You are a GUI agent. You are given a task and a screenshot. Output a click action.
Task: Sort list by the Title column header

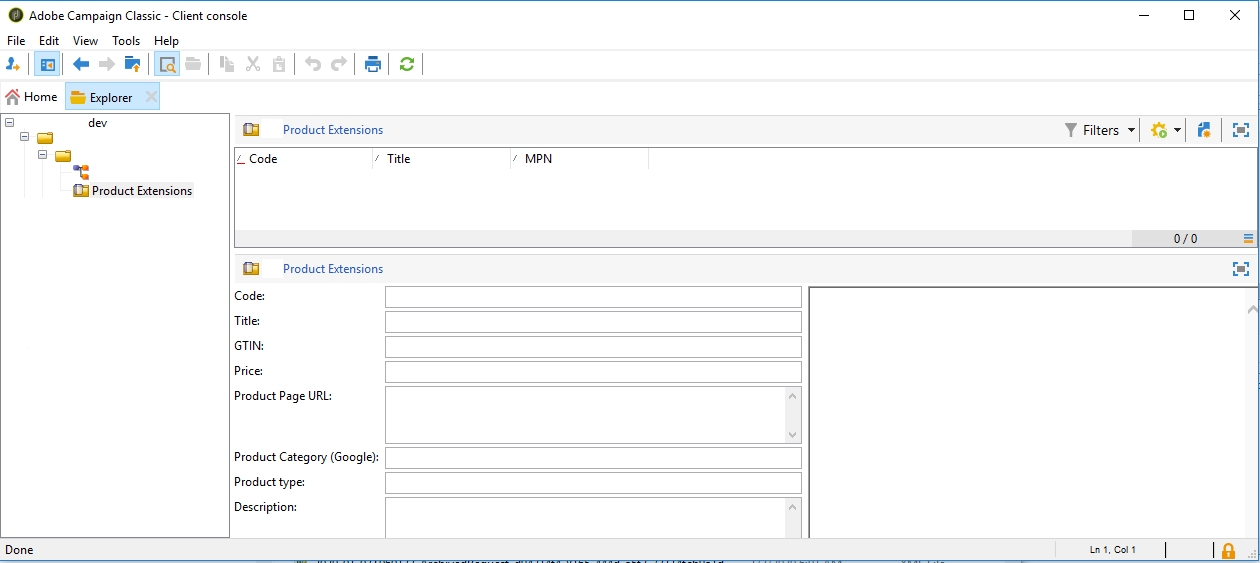point(398,159)
